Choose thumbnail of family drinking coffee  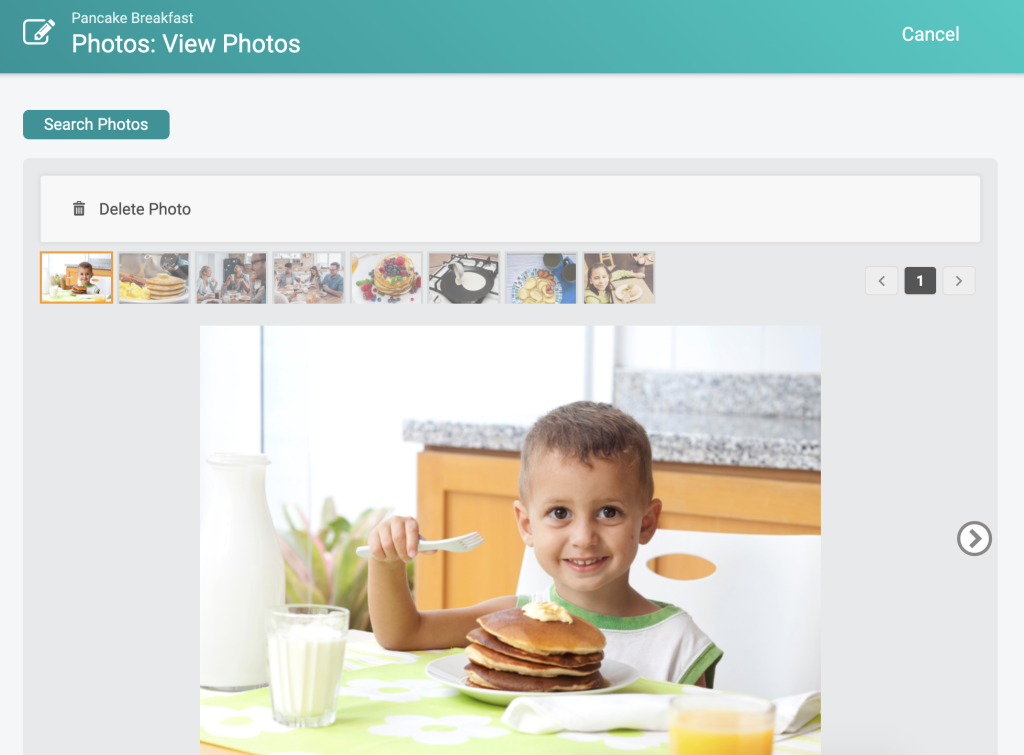click(231, 278)
